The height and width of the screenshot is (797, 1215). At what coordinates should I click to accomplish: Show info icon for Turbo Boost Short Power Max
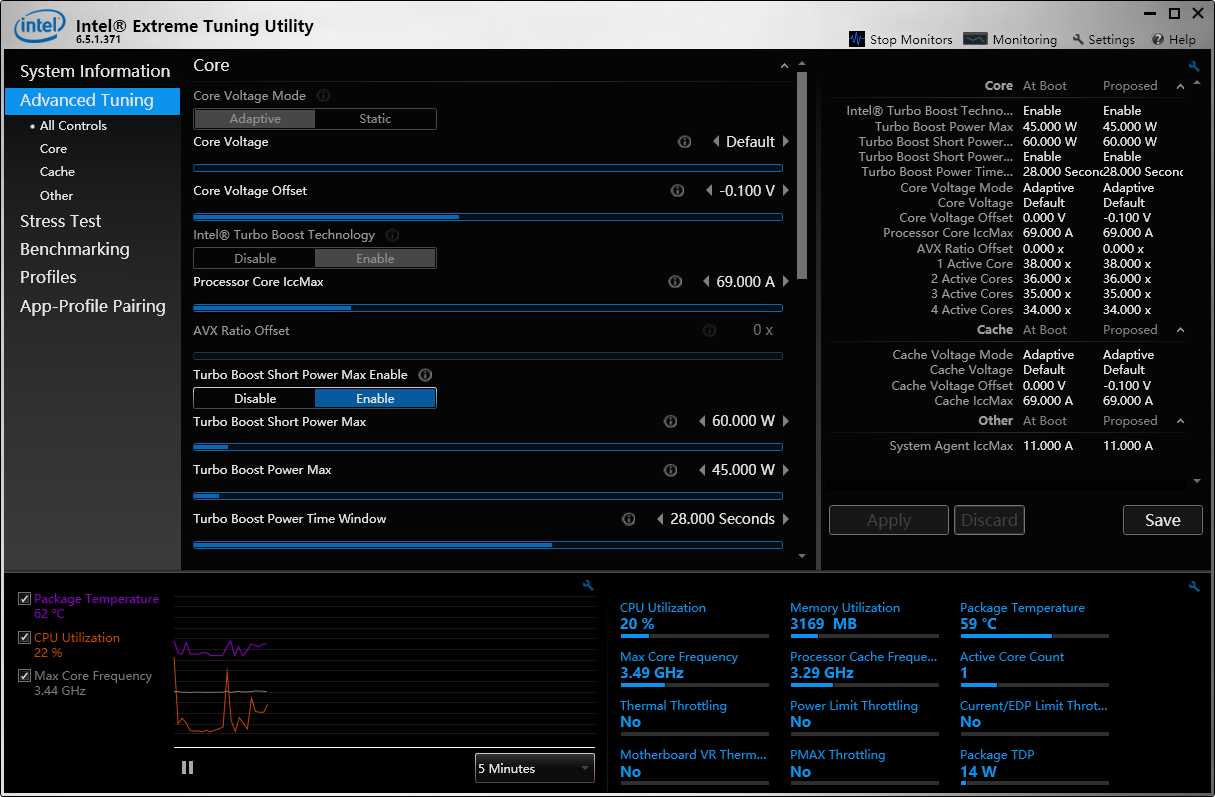[670, 422]
